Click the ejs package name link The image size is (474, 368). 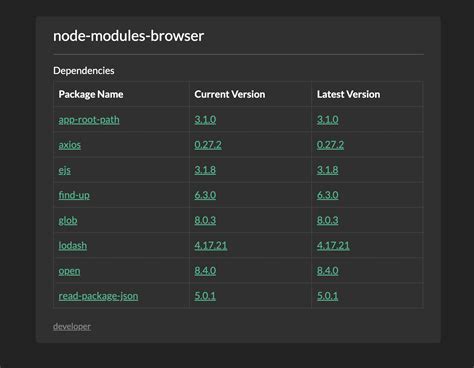point(65,170)
